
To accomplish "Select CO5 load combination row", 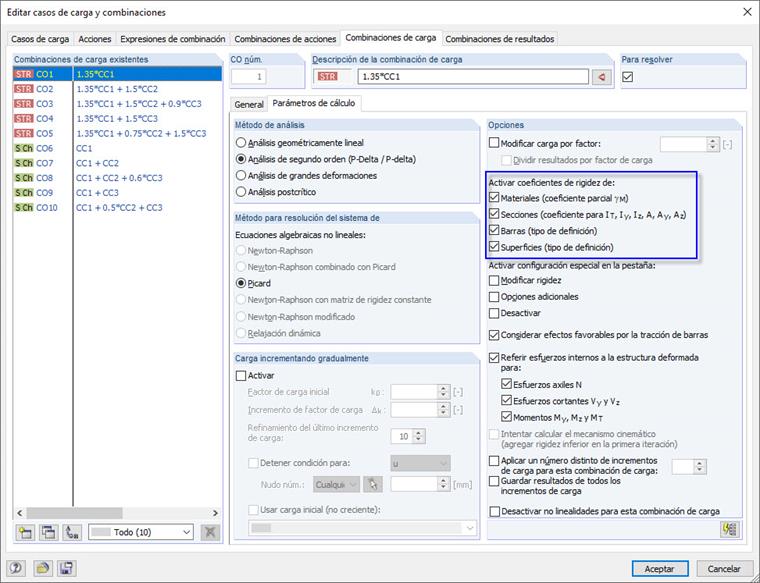I will pos(117,133).
